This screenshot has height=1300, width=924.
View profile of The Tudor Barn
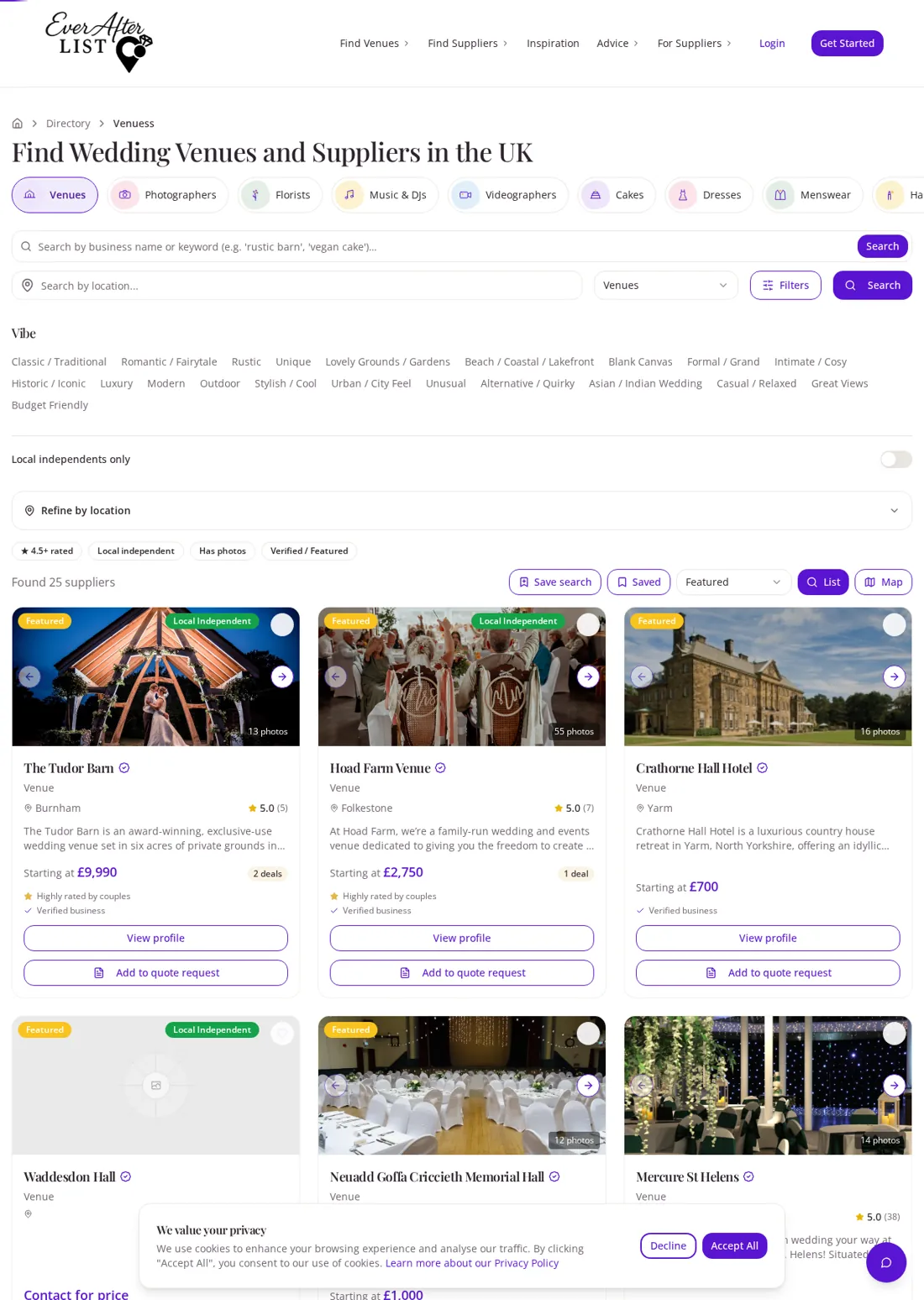pos(155,938)
